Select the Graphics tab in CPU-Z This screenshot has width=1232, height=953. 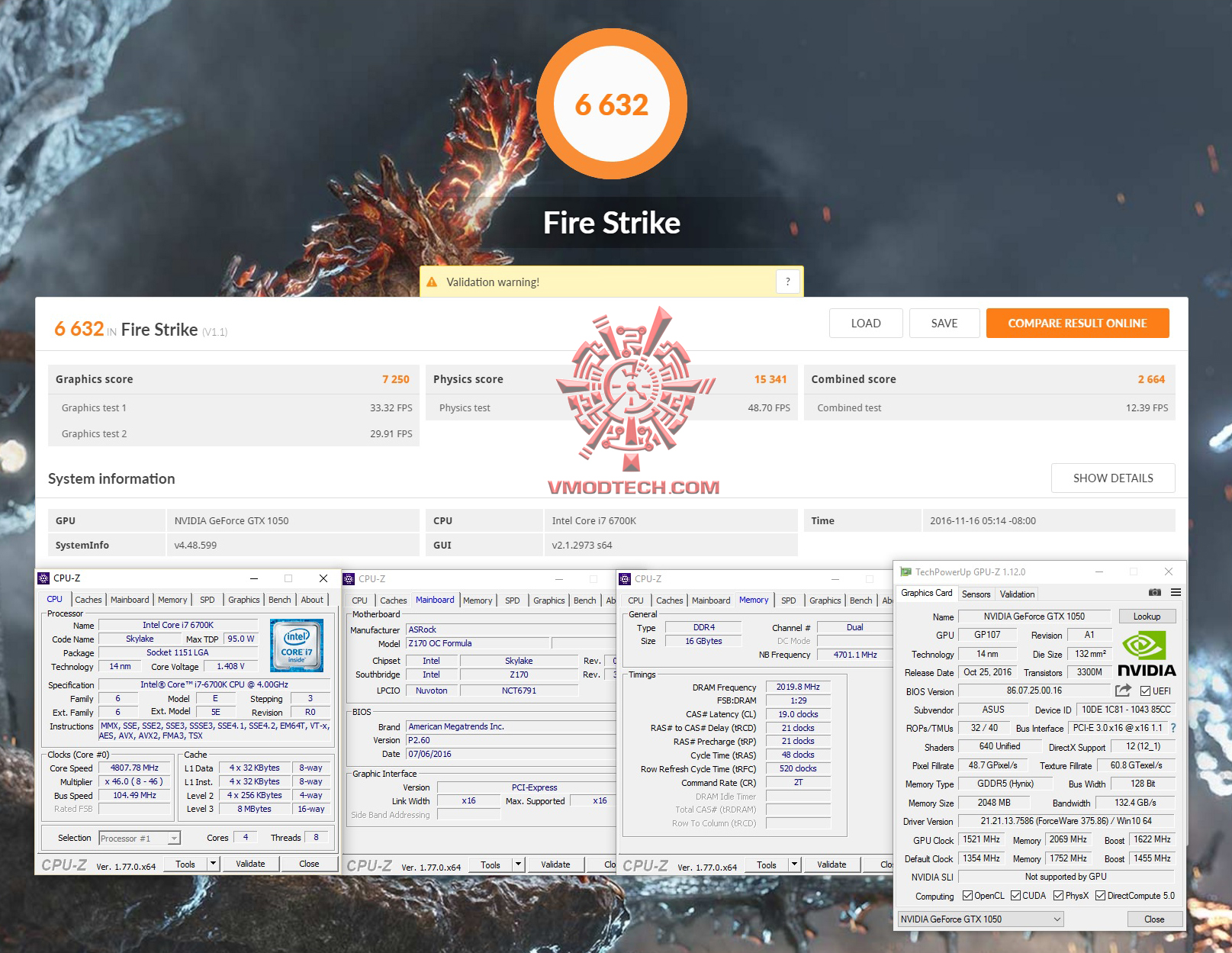[x=243, y=600]
